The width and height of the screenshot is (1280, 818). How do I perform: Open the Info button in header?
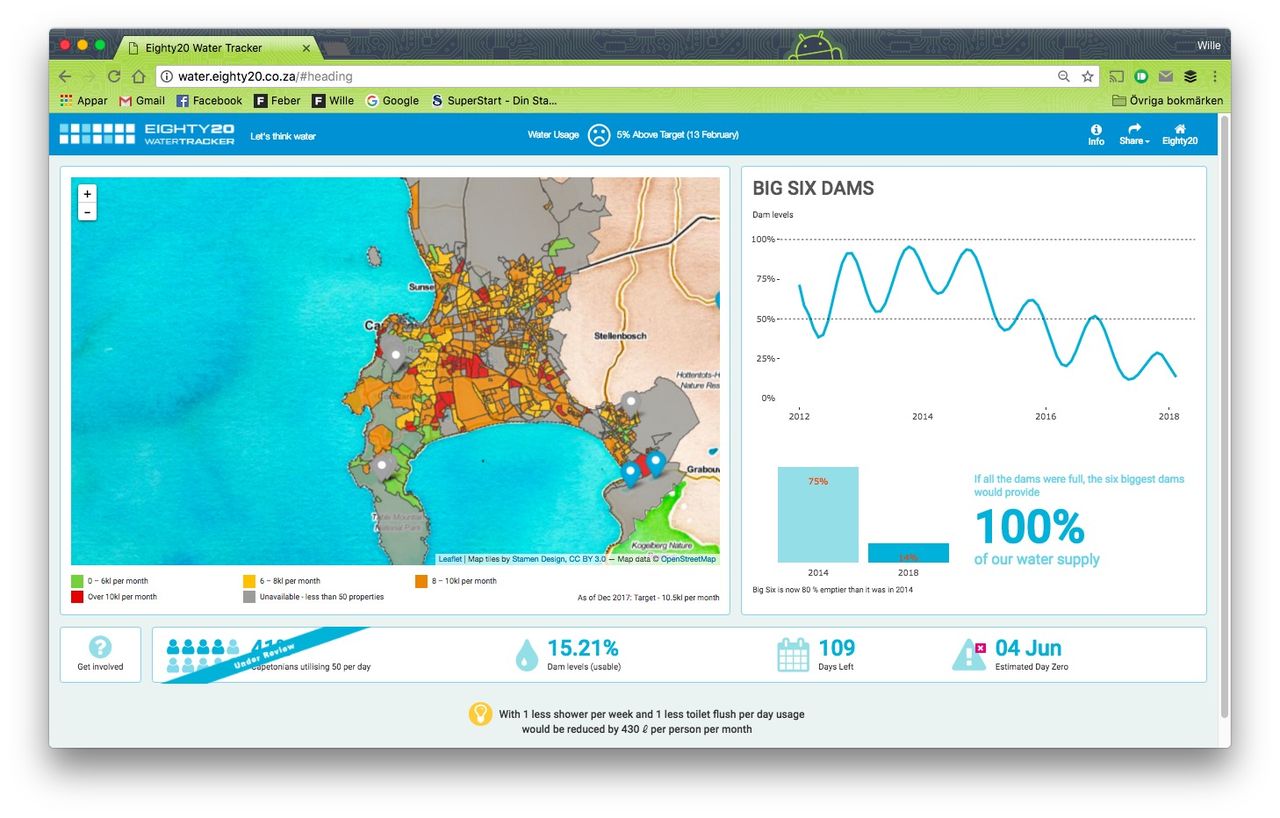1096,135
